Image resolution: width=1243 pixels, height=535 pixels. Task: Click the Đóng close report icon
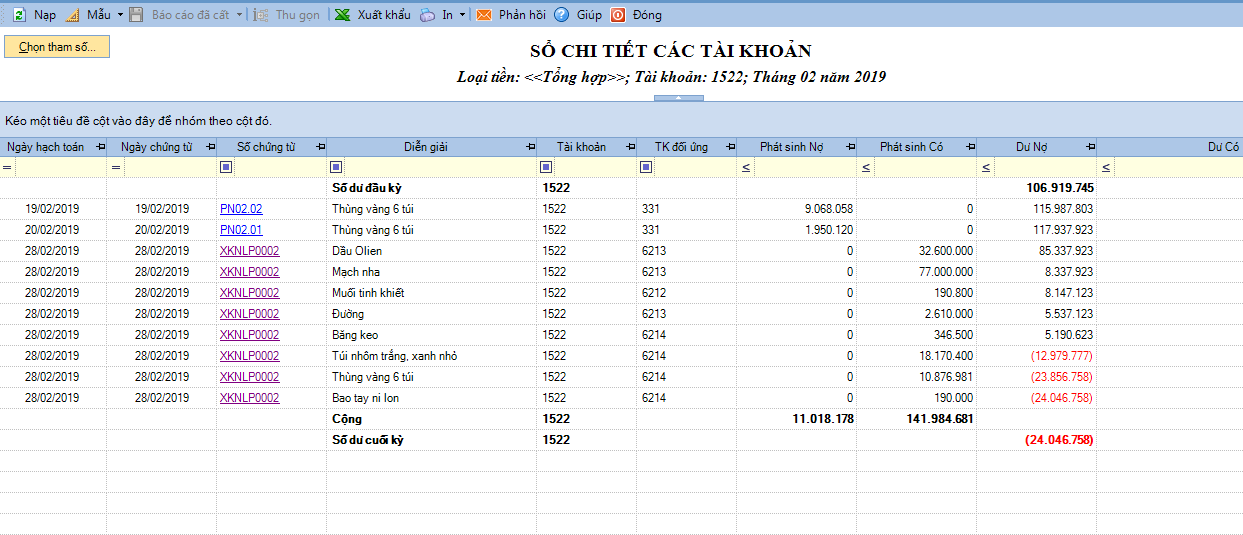coord(618,15)
